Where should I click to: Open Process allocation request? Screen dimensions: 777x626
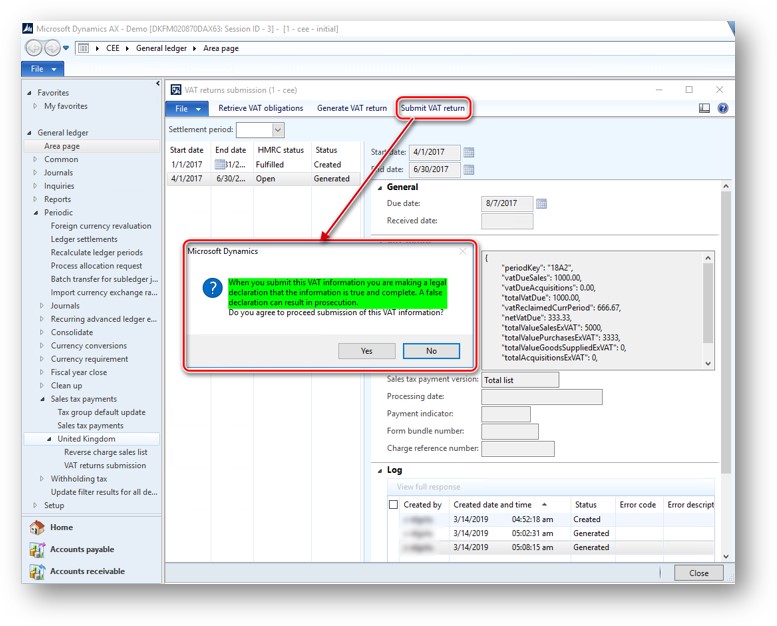click(x=96, y=266)
